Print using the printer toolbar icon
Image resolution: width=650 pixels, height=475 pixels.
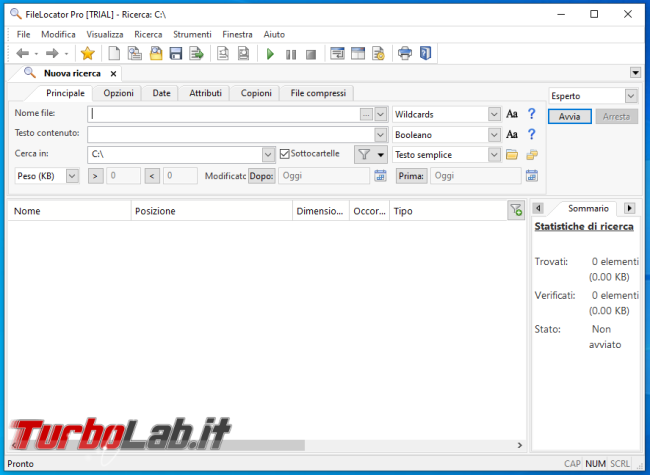405,53
